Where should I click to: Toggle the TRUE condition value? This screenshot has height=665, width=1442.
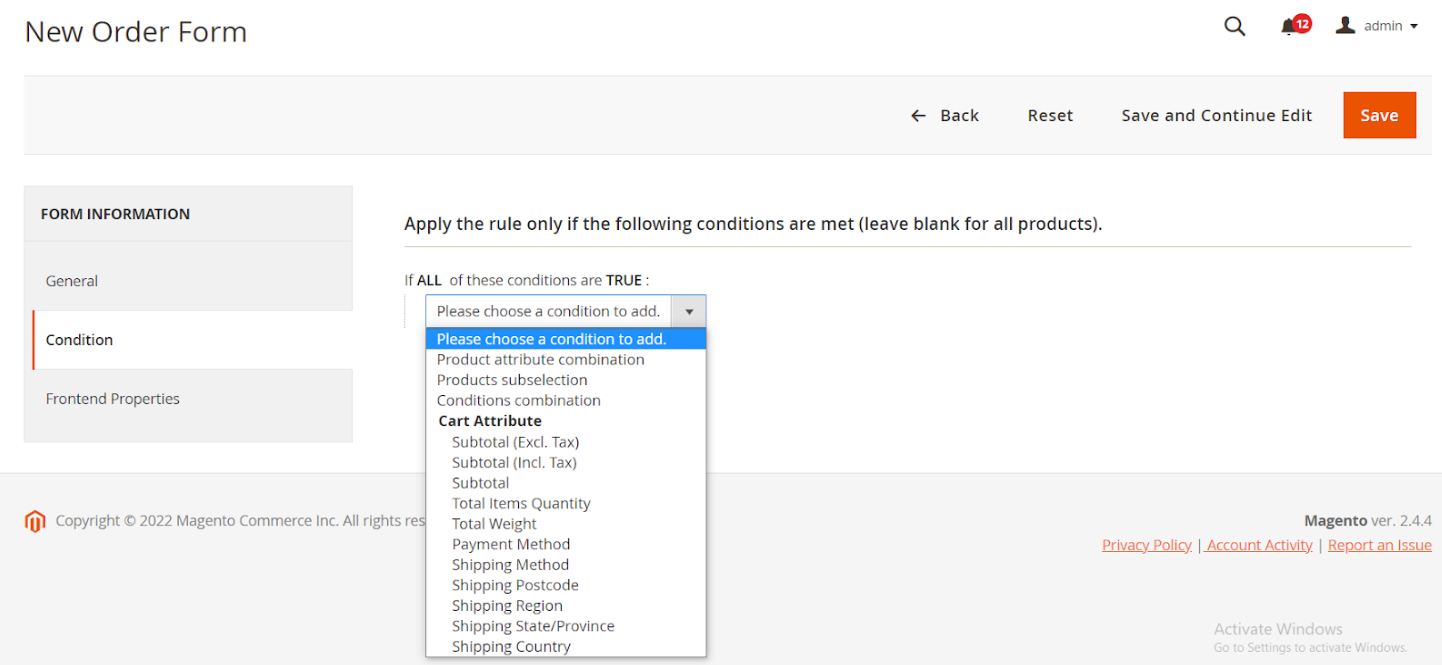tap(623, 280)
